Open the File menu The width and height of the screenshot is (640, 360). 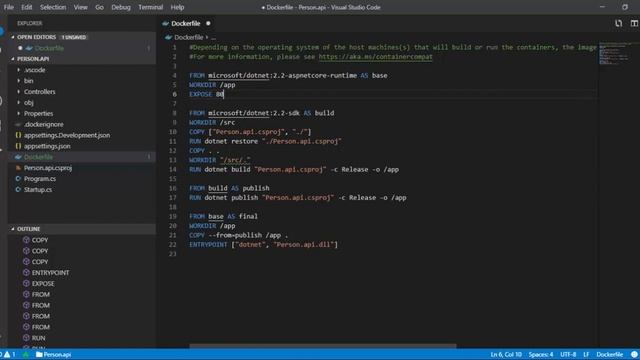[x=9, y=7]
